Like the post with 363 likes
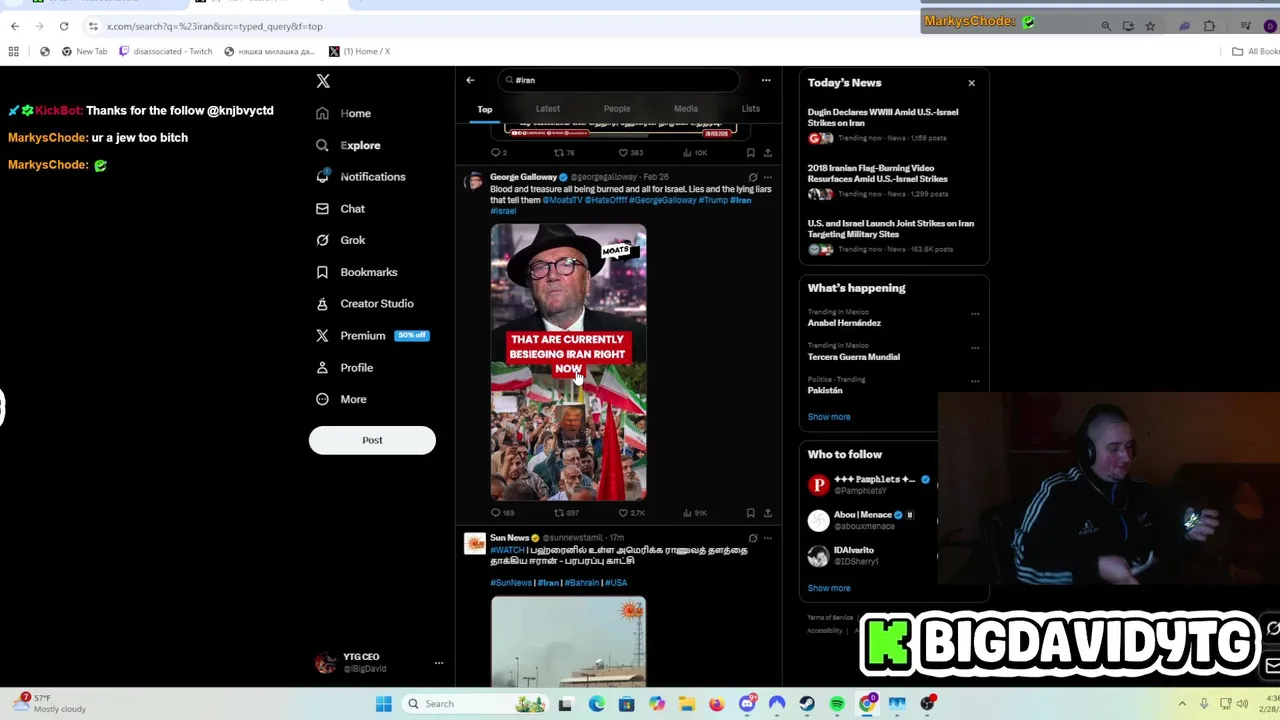Viewport: 1280px width, 720px height. 623,152
